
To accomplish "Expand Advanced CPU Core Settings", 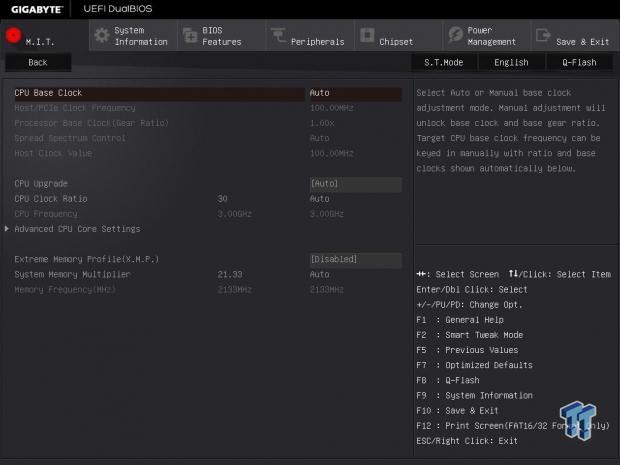I will coord(77,229).
